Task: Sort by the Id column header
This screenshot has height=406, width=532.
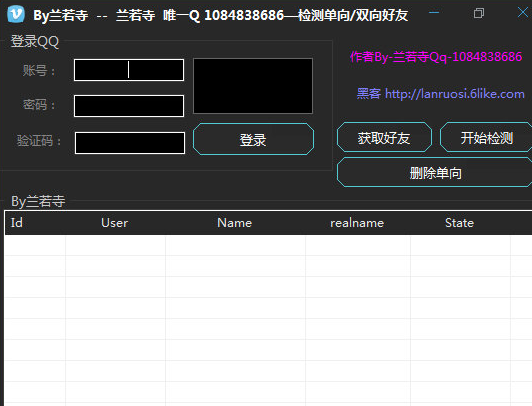Action: [17, 223]
